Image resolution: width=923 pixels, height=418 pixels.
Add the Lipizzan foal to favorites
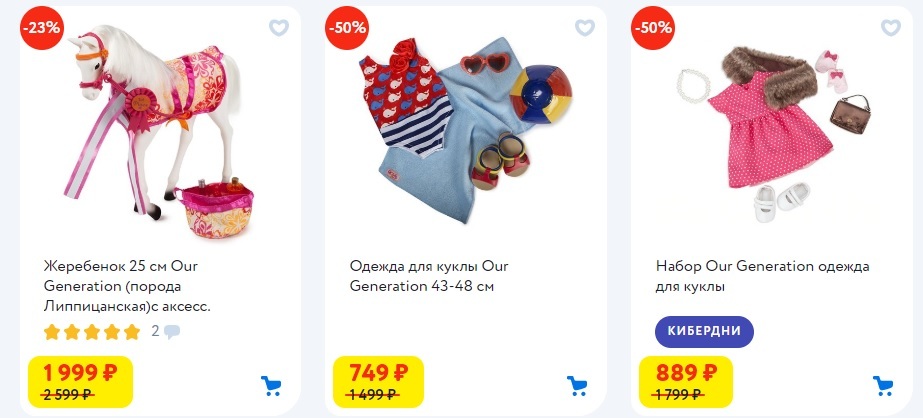click(x=278, y=28)
